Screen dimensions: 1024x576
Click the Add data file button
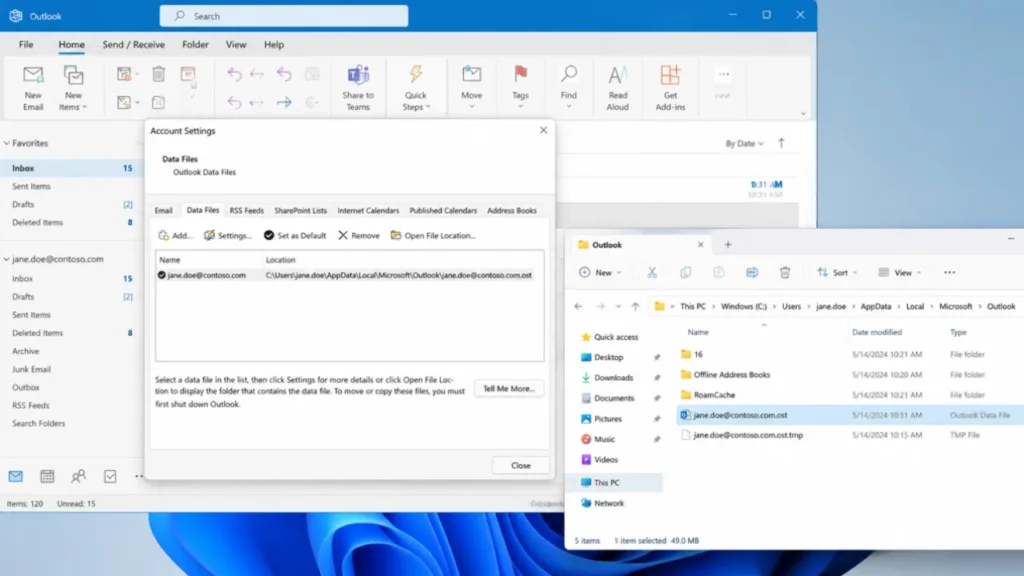(175, 235)
